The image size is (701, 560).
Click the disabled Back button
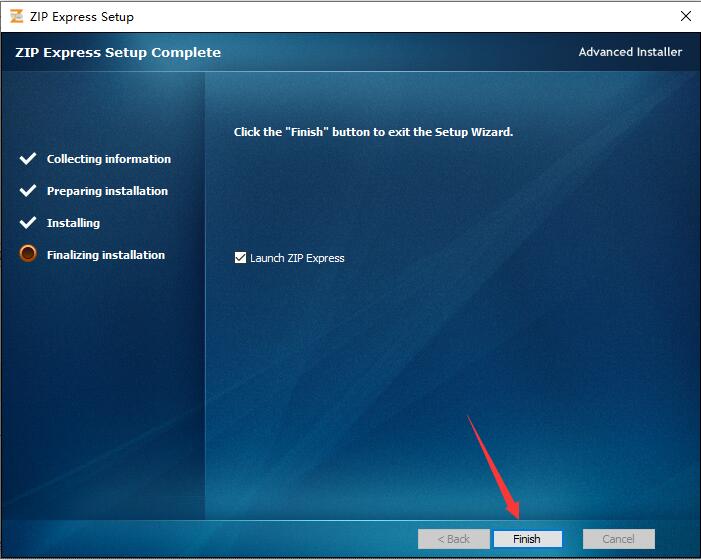click(454, 539)
